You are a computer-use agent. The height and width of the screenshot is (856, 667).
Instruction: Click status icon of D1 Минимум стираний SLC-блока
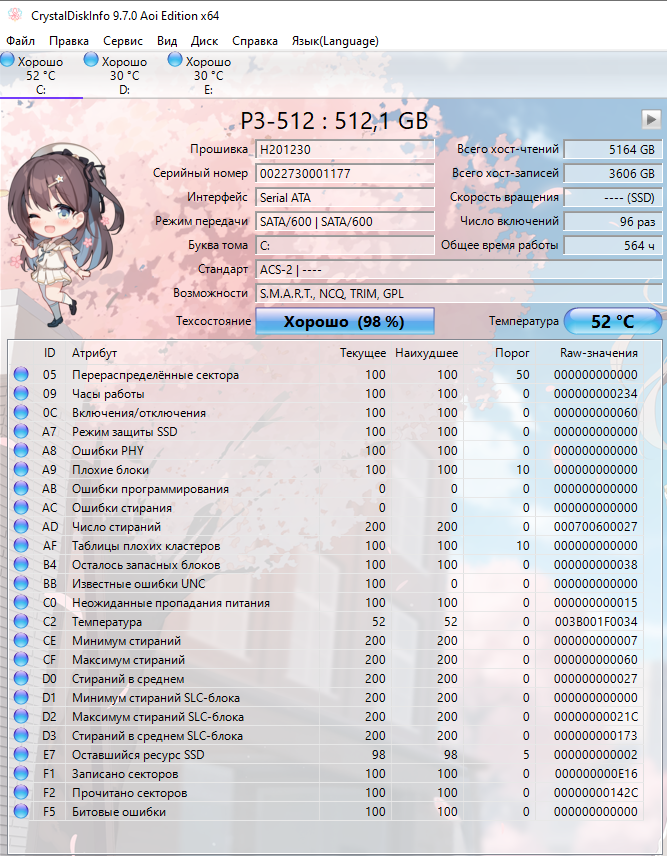point(21,698)
